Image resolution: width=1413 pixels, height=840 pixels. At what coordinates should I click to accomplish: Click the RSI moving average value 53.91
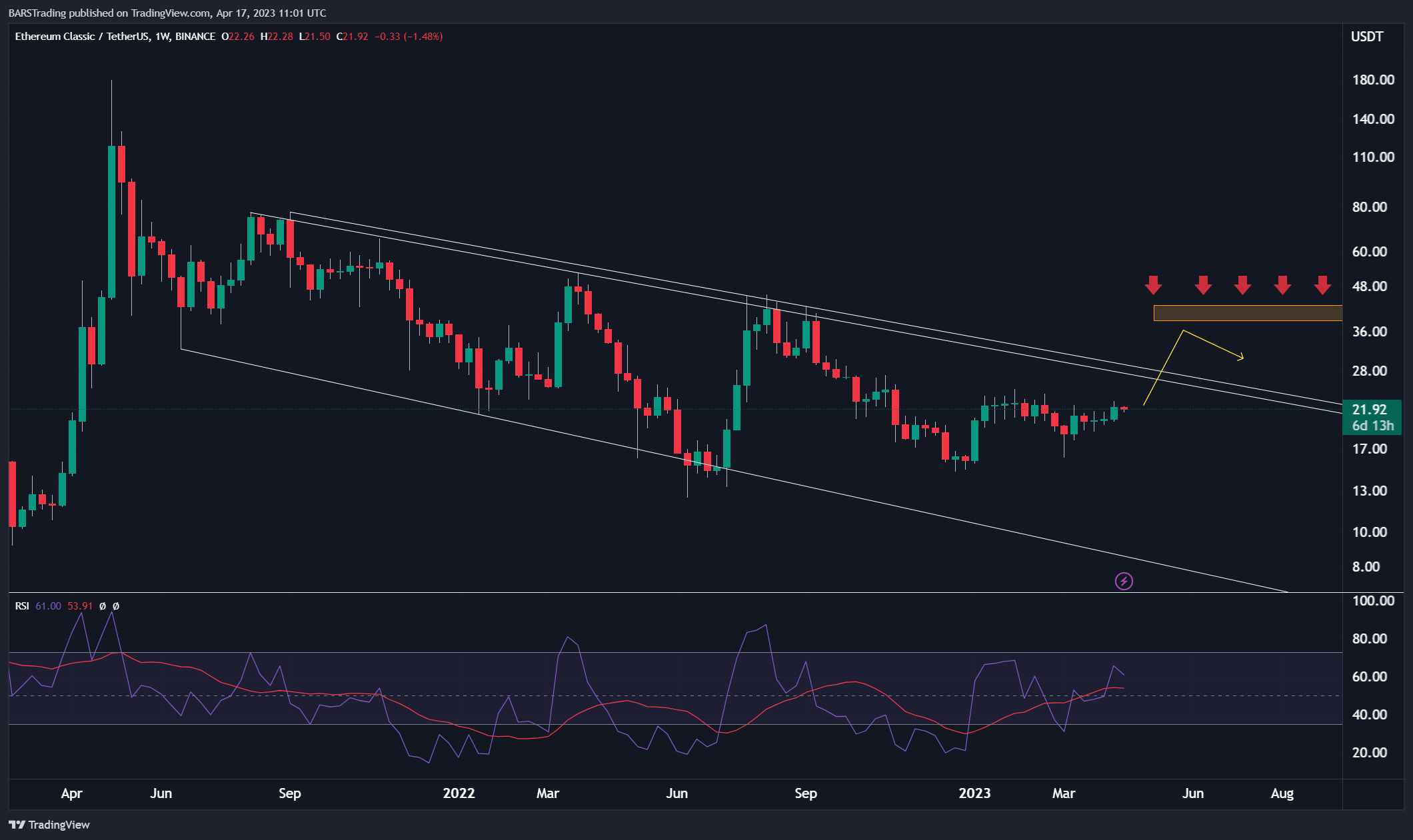tap(80, 606)
